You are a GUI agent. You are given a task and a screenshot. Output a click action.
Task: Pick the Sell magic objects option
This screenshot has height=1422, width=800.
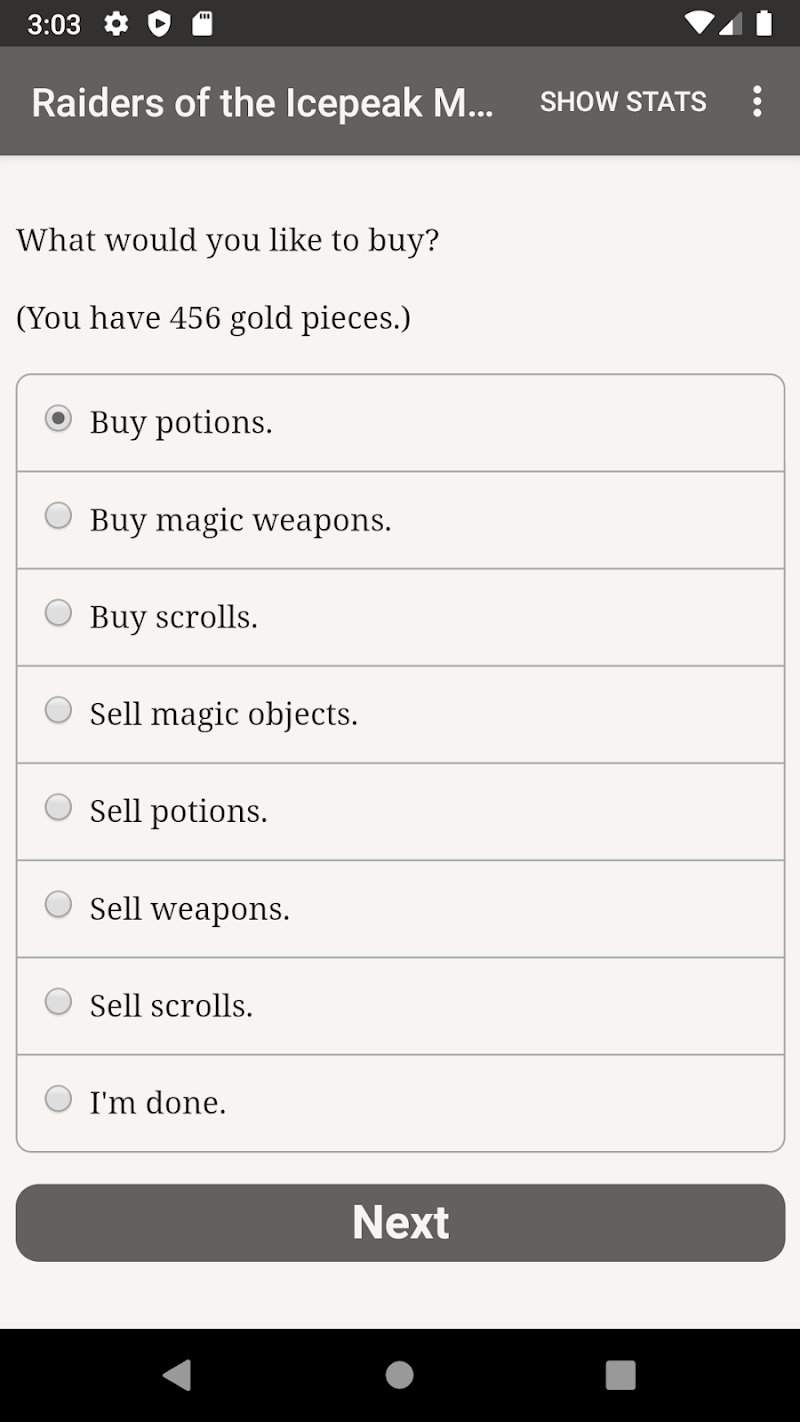click(x=59, y=710)
